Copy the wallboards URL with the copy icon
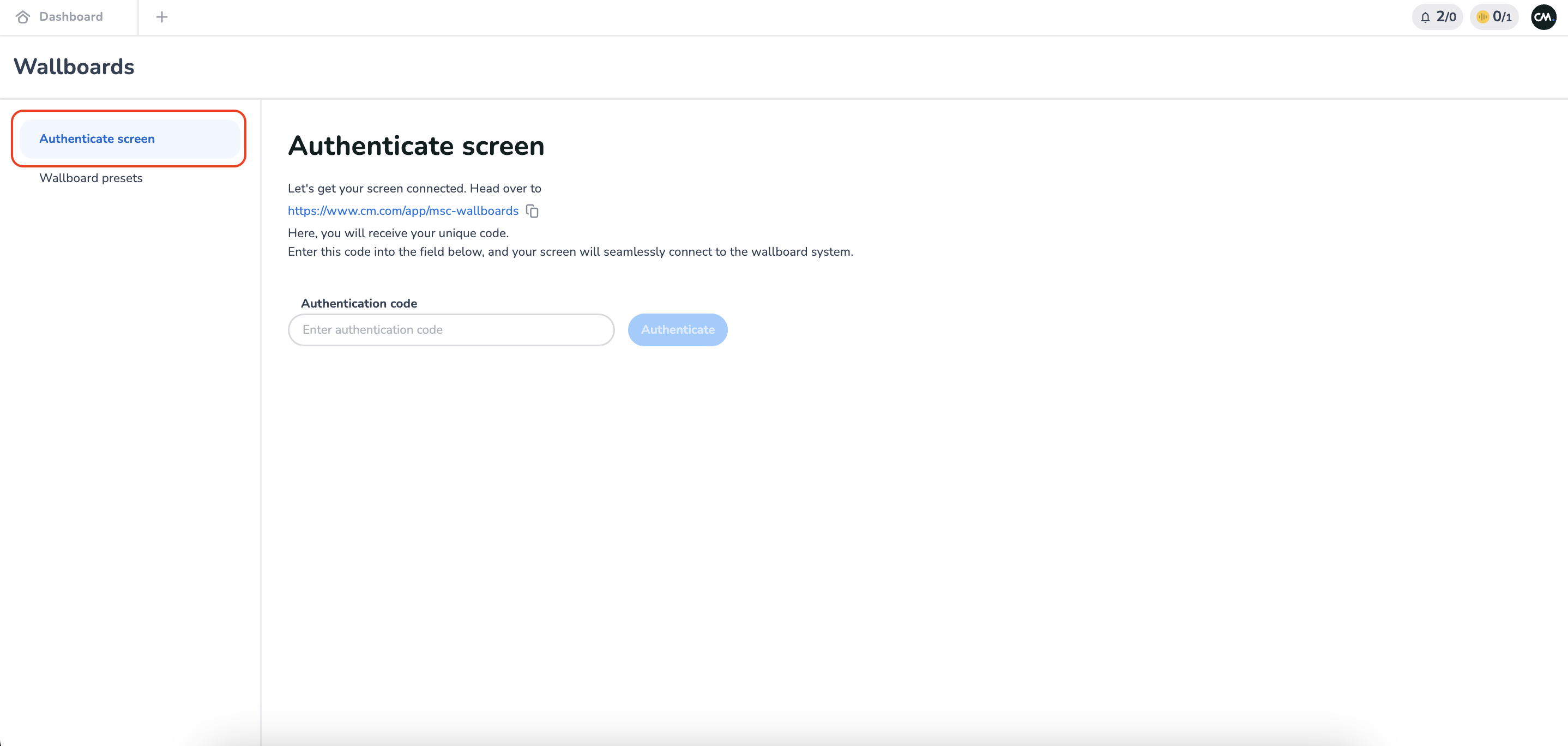This screenshot has height=746, width=1568. click(532, 210)
